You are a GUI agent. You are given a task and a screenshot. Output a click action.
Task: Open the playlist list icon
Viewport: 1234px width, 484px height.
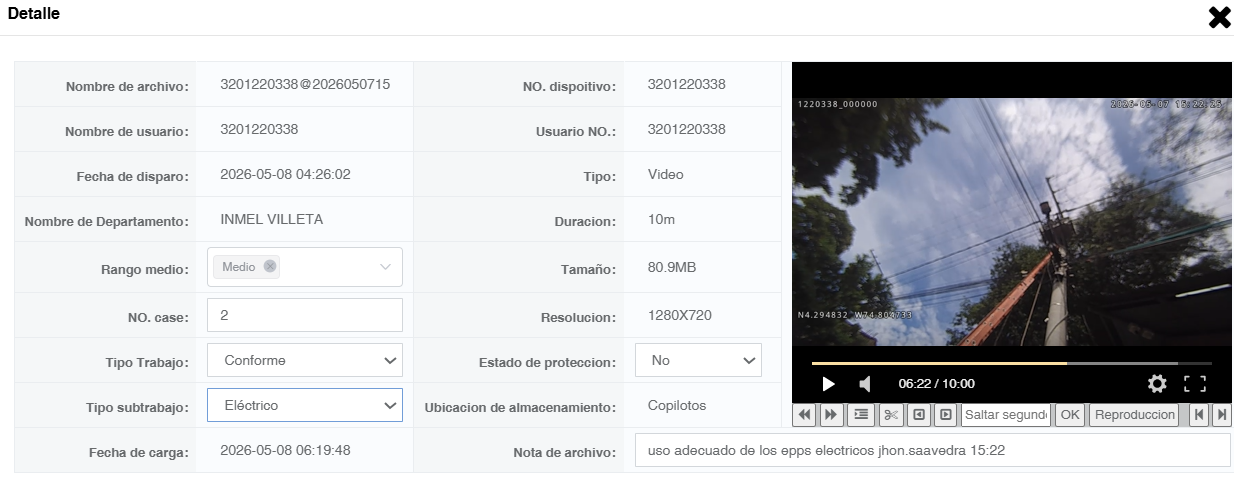861,415
